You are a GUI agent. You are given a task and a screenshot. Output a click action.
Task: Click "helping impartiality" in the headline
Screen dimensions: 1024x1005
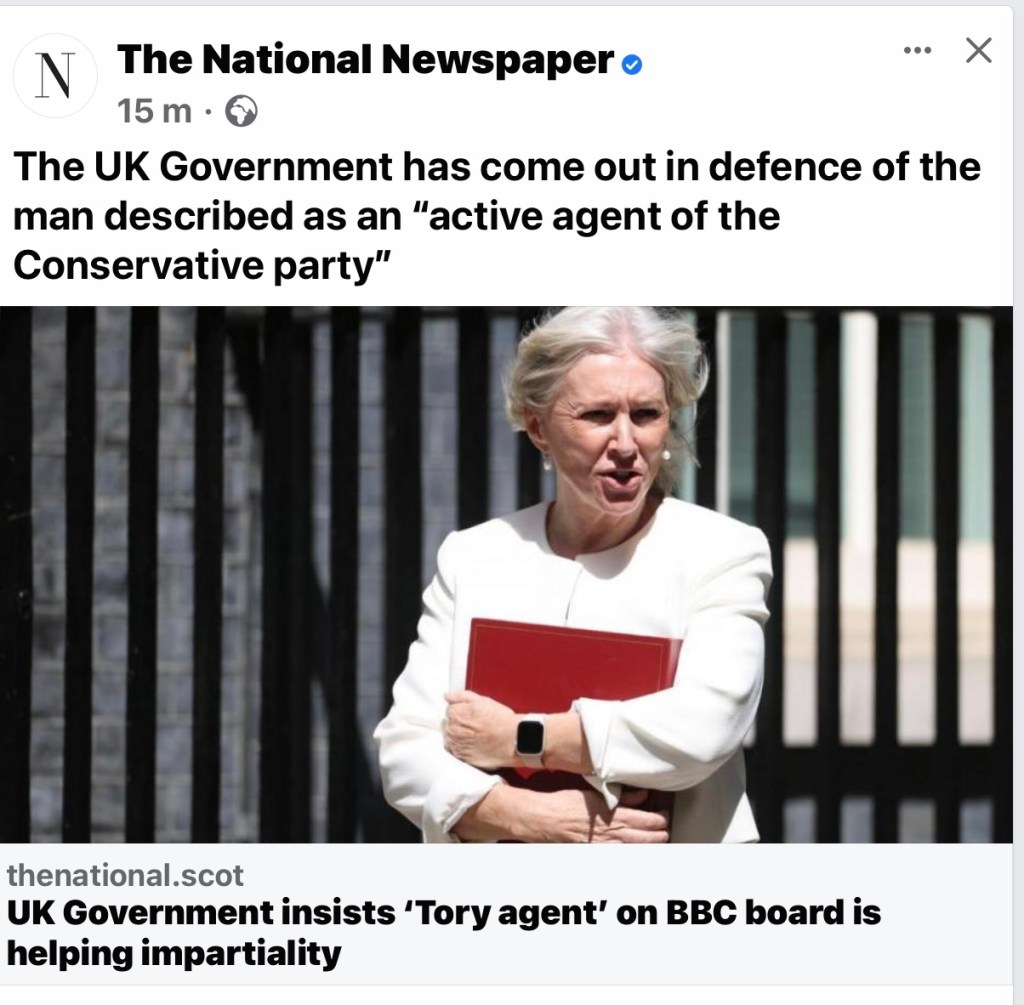pos(174,953)
